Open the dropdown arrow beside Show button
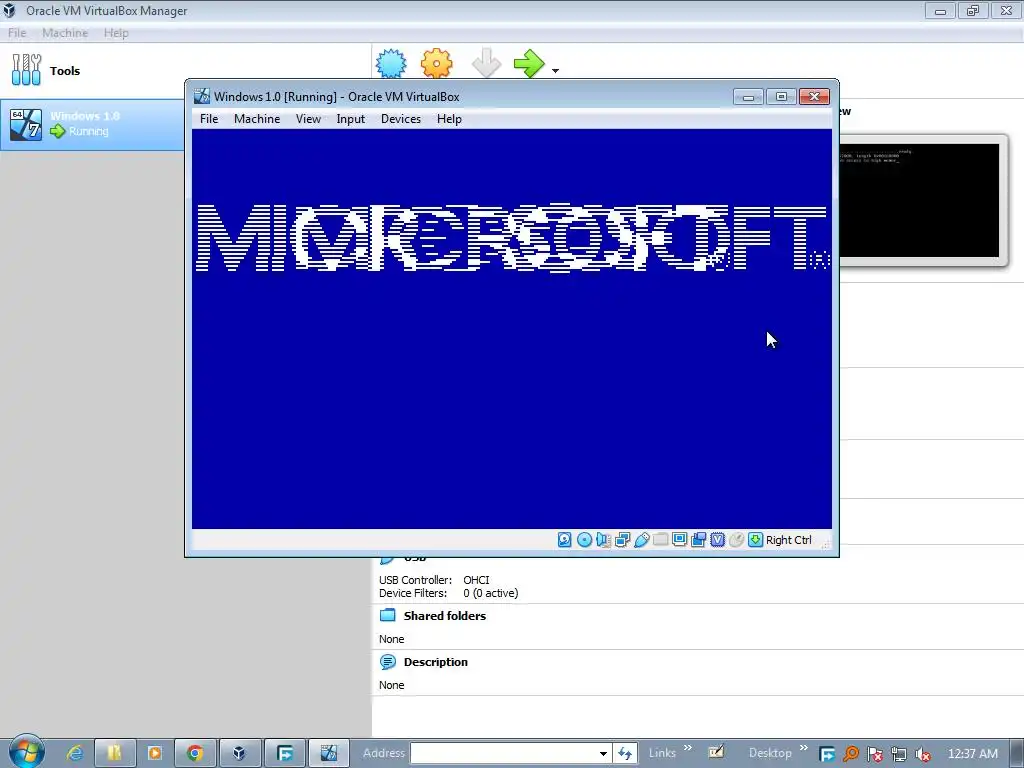The image size is (1024, 768). coord(555,71)
